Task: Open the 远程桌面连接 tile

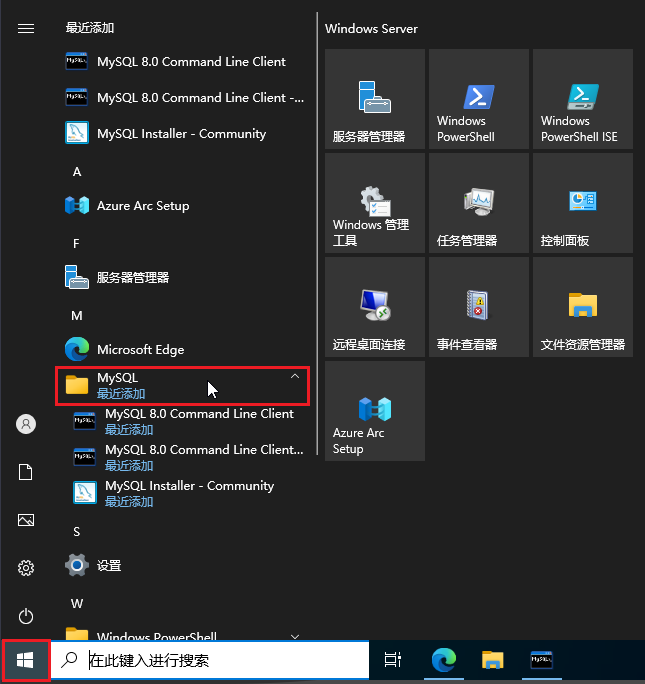Action: 375,307
